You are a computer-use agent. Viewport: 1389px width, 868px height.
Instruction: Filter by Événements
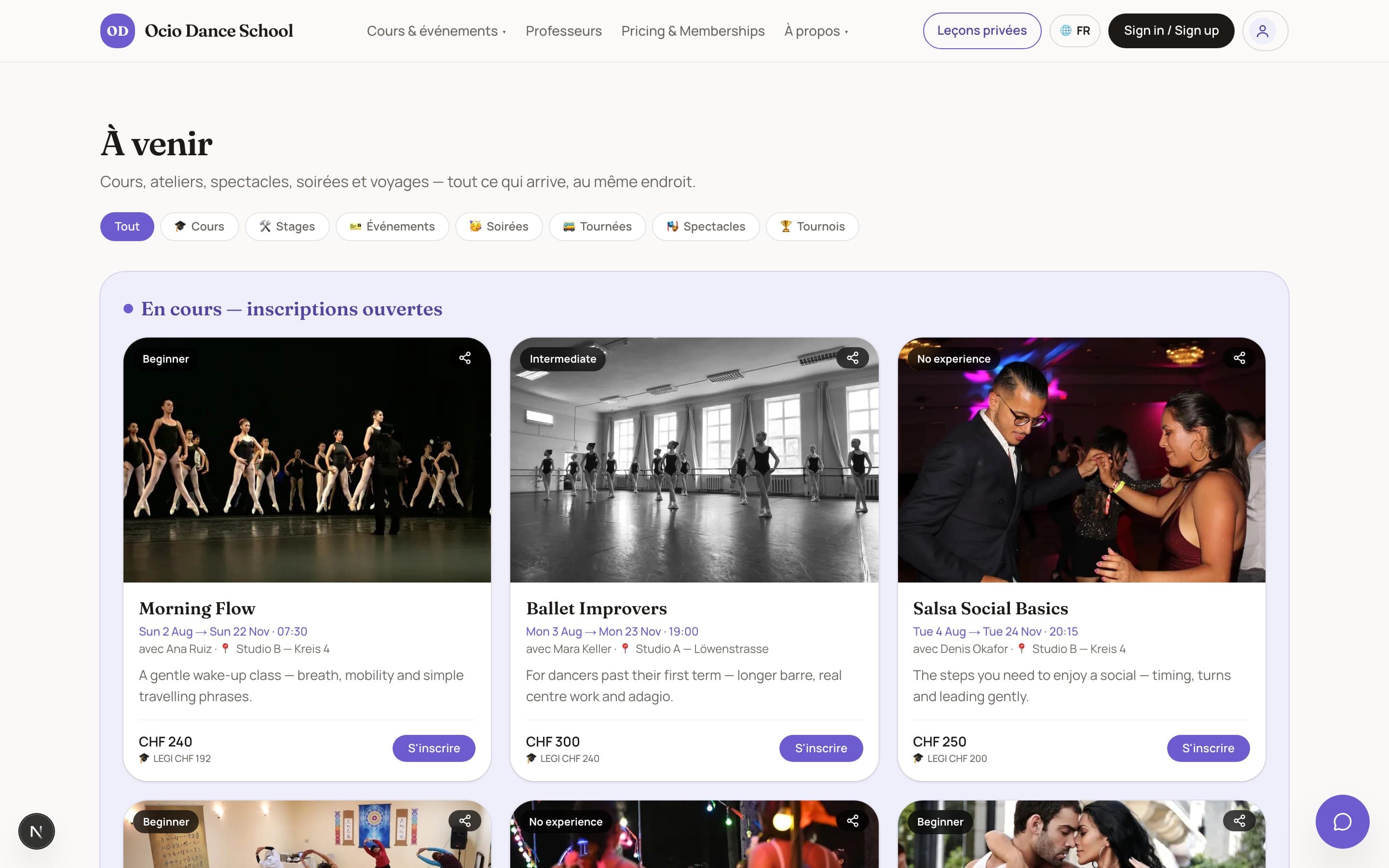[392, 227]
